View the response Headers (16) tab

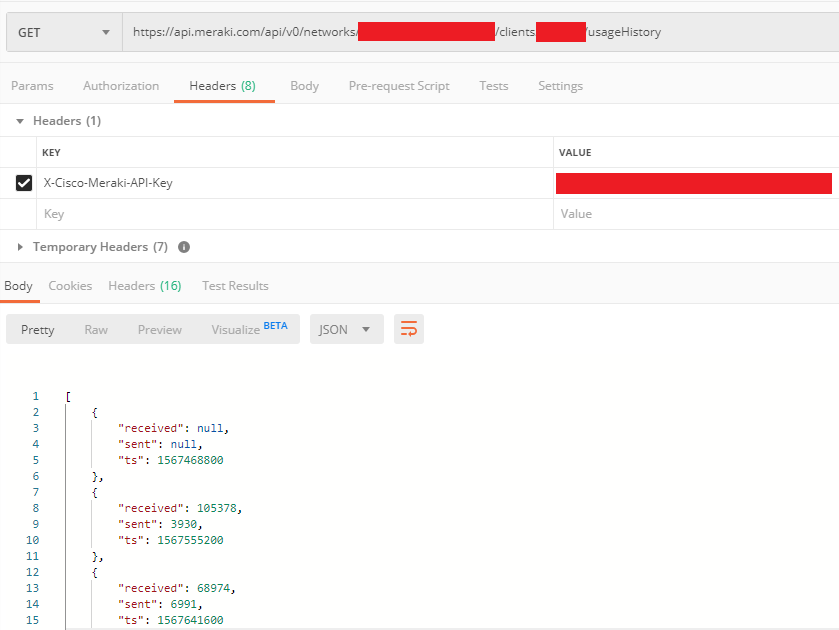(144, 286)
